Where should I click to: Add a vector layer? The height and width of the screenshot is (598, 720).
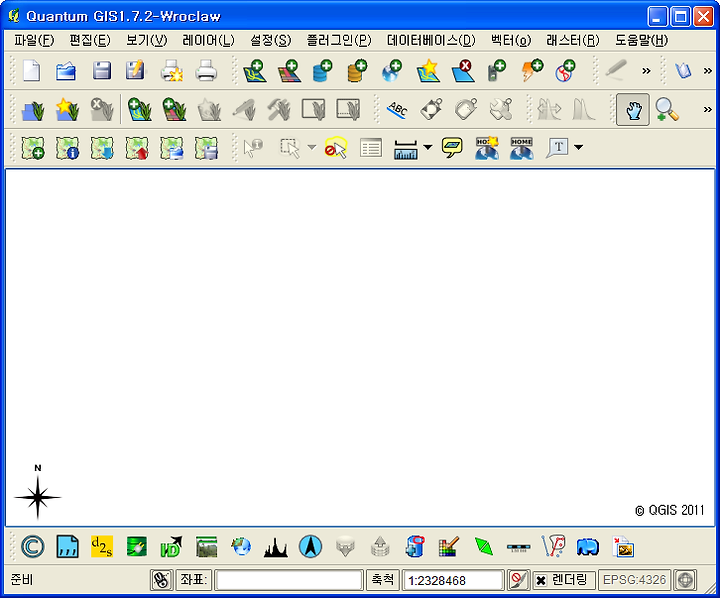tap(254, 71)
